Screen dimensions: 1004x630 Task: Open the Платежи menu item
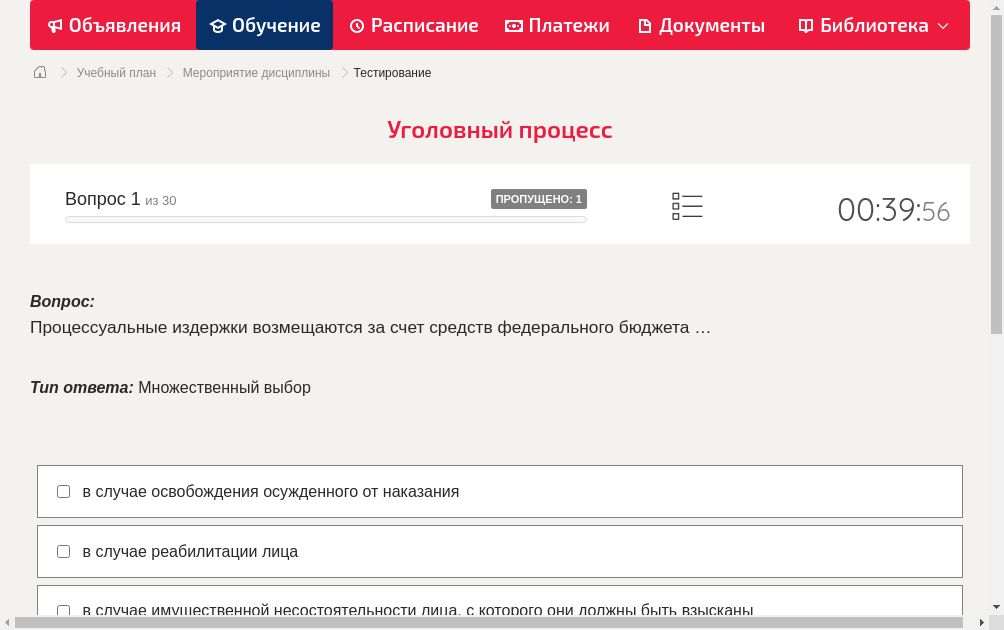point(557,25)
